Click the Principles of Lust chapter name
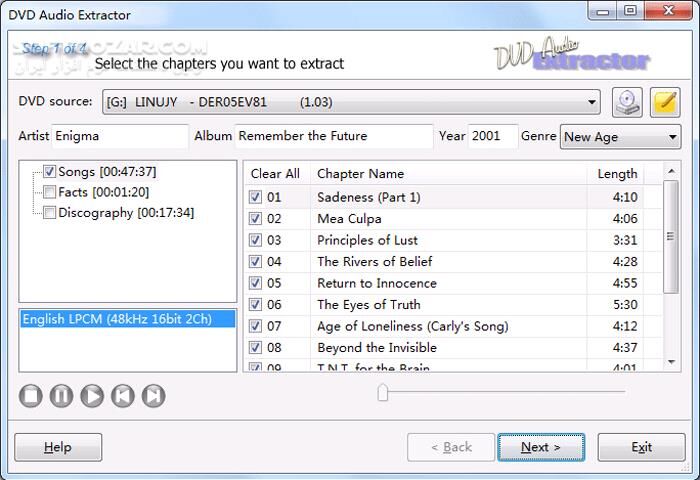Image resolution: width=700 pixels, height=480 pixels. [367, 240]
